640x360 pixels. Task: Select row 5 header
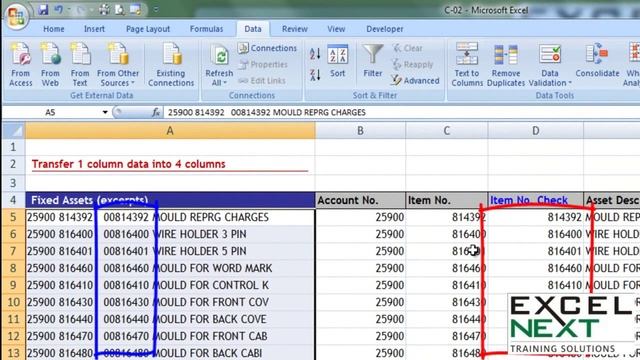point(13,217)
